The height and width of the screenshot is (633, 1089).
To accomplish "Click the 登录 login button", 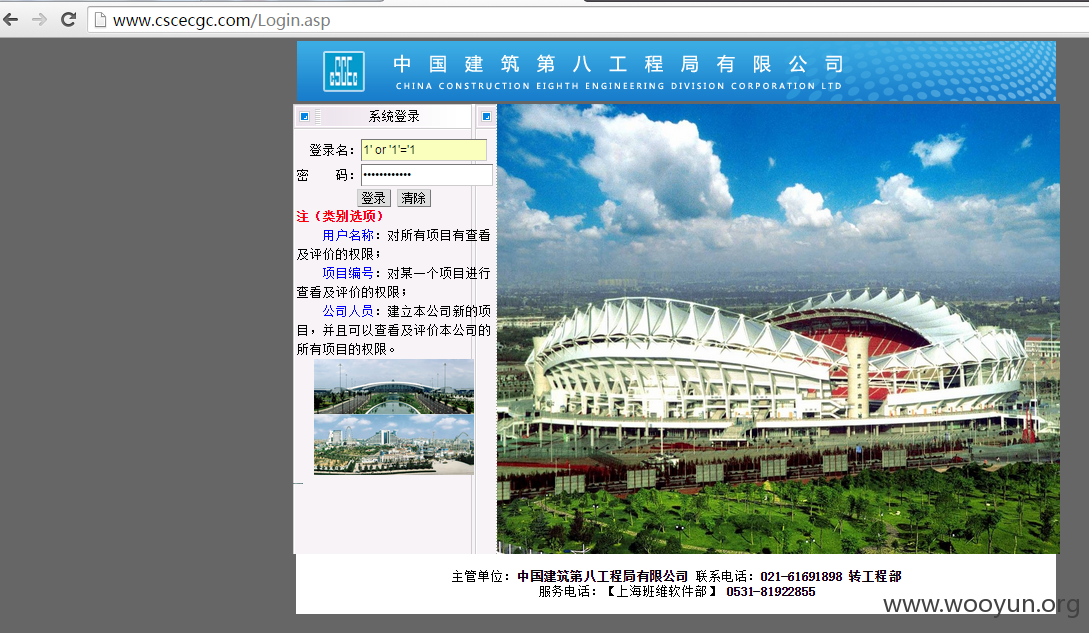I will [x=374, y=198].
